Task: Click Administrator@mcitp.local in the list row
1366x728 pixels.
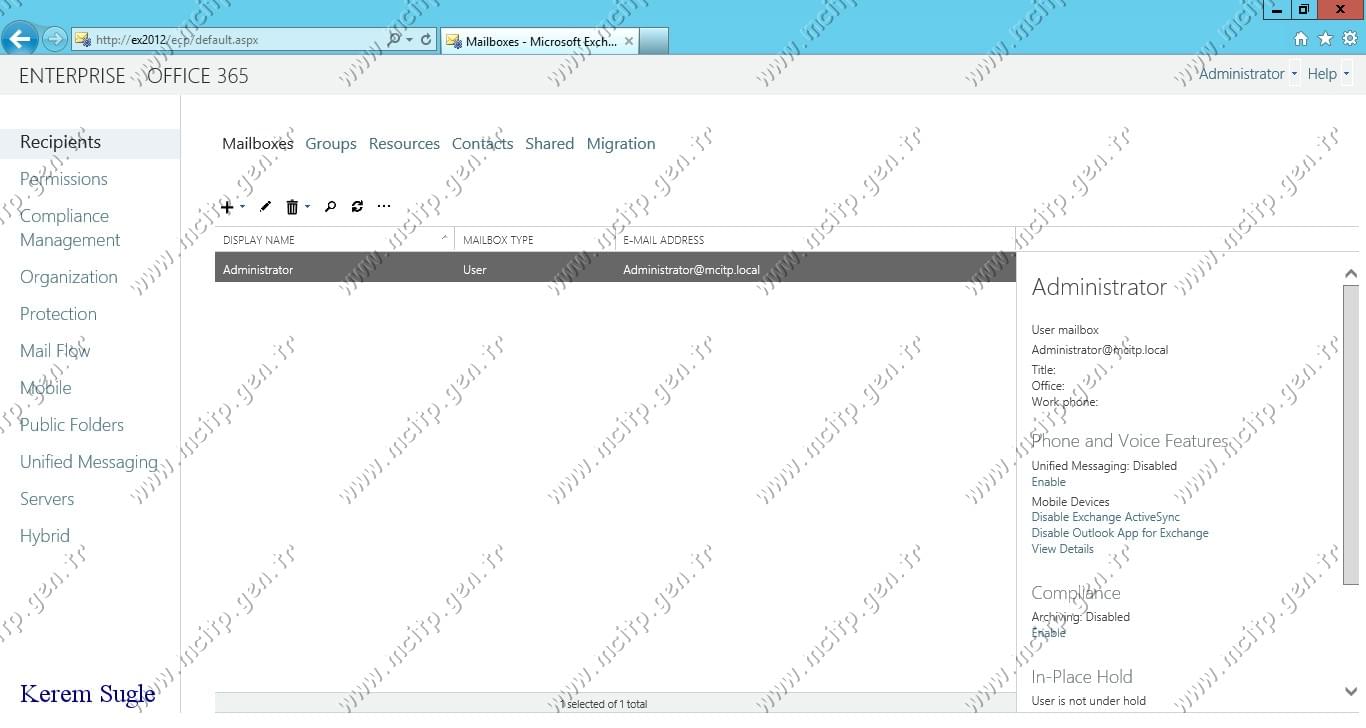Action: pos(691,270)
